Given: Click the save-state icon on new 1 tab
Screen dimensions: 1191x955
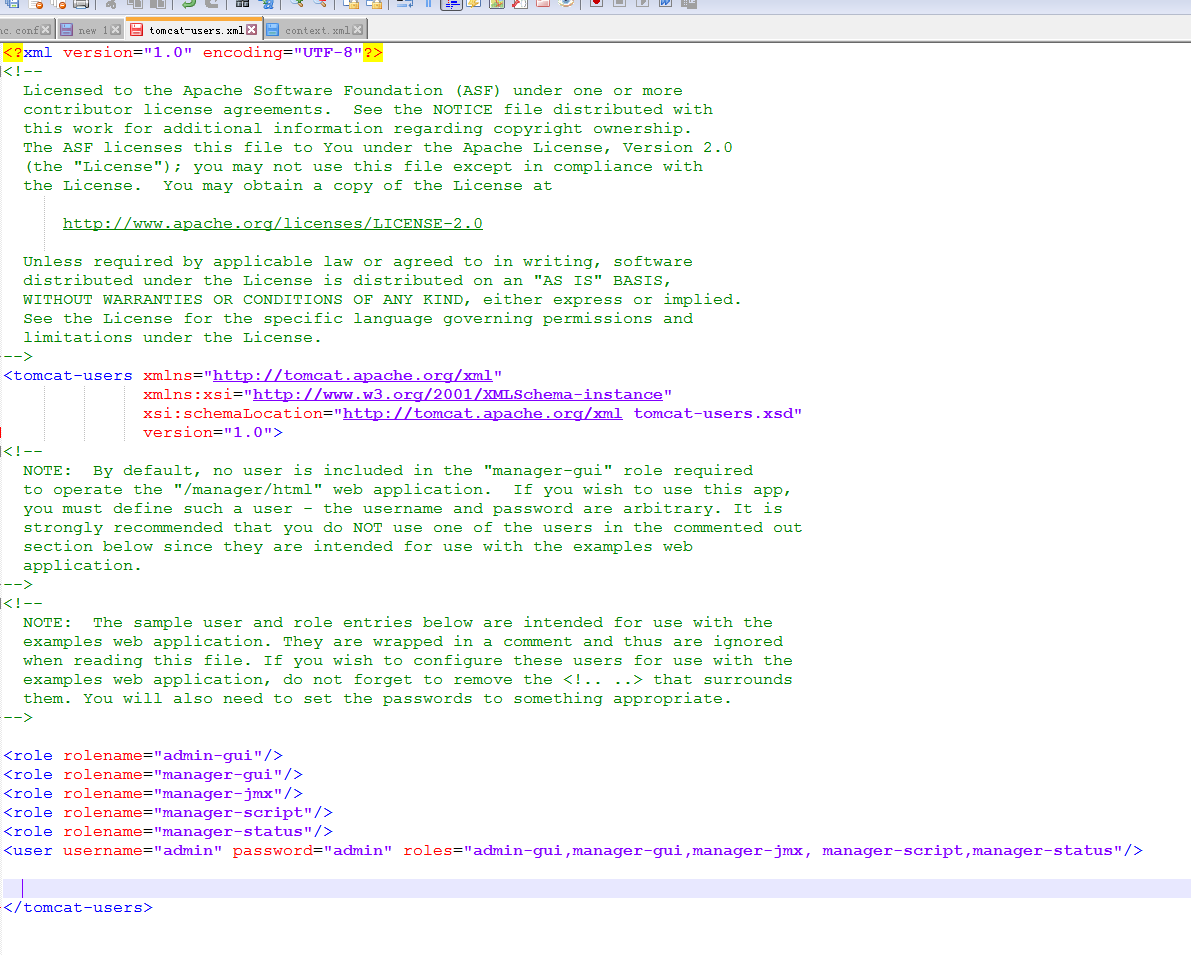Looking at the screenshot, I should 66,30.
